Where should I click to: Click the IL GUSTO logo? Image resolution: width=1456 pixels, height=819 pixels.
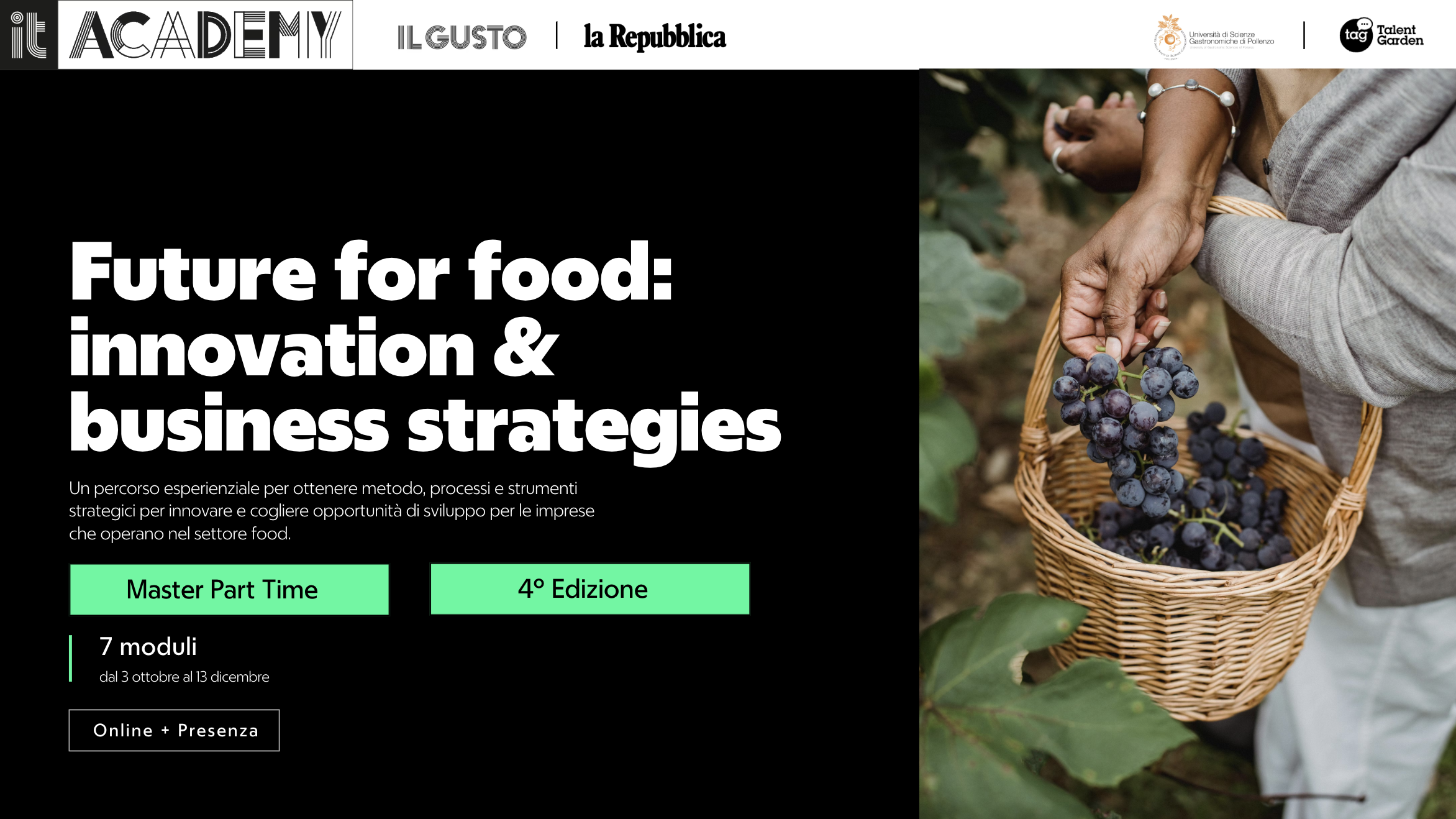pyautogui.click(x=462, y=37)
